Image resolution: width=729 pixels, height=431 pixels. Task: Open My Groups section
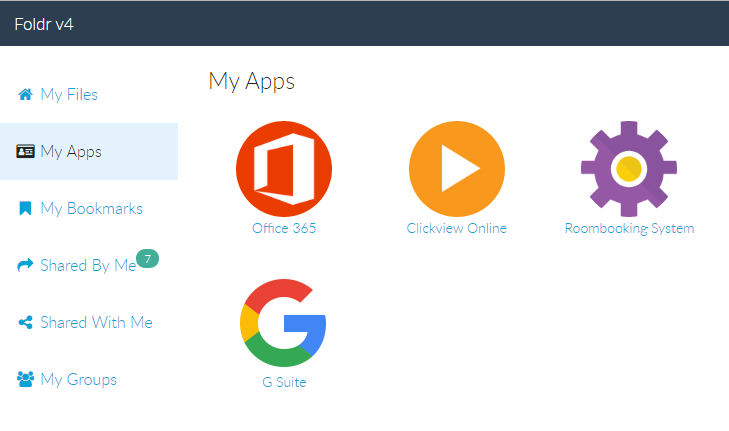(89, 379)
